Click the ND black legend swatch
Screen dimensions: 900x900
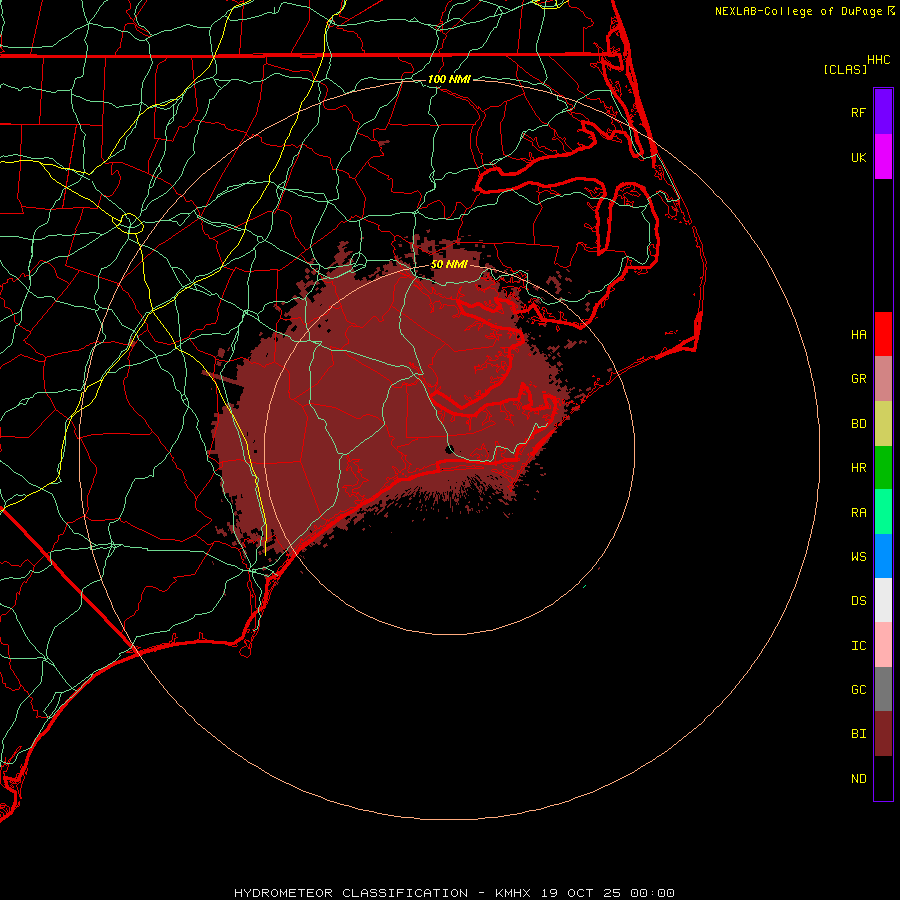click(x=883, y=778)
